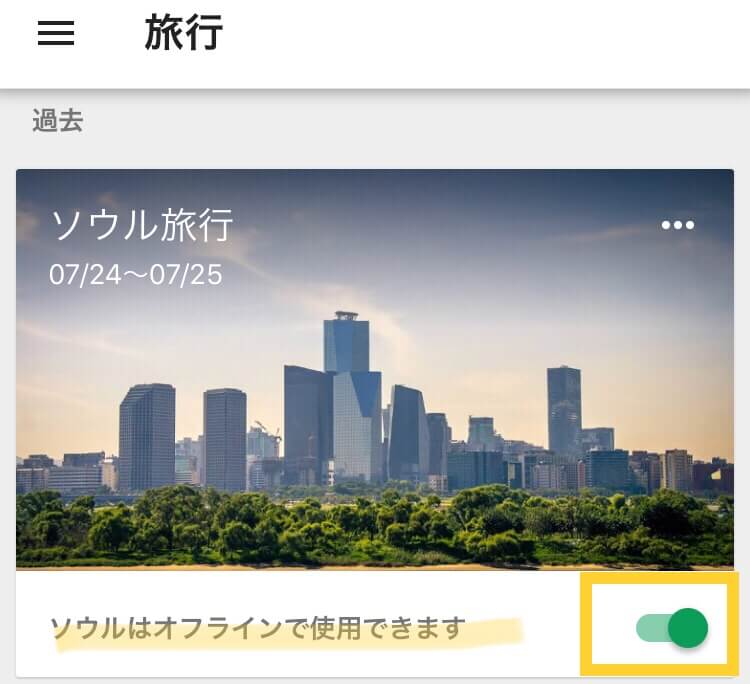Expand the side drawer via three-line icon
Screen dimensions: 750x684
point(56,33)
